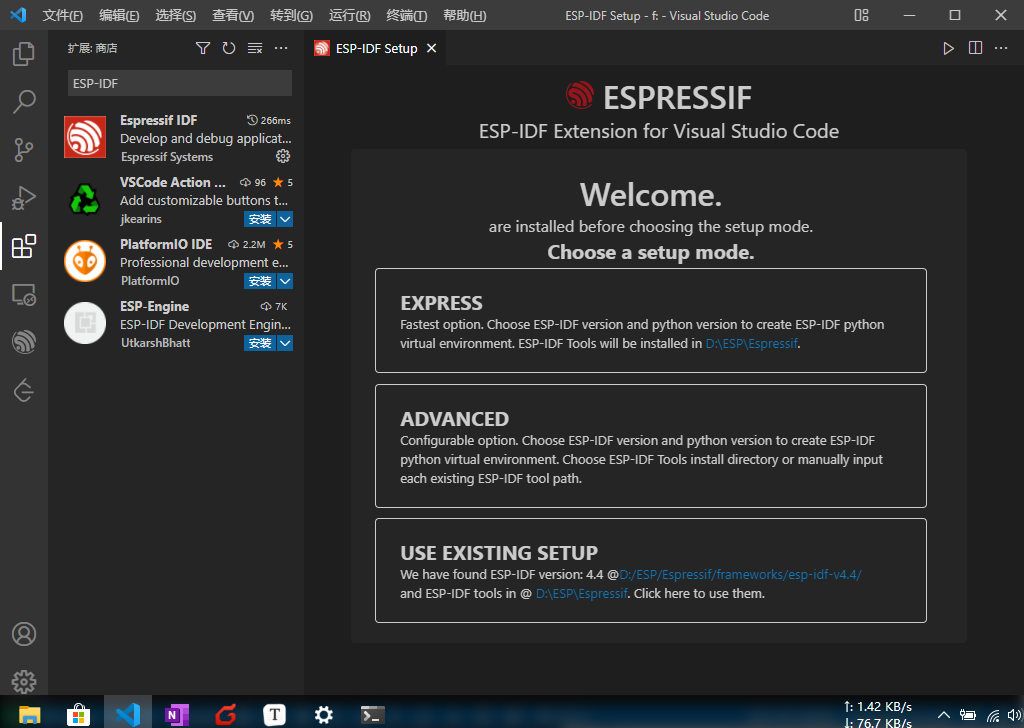Open the Search view in activity bar

coord(24,102)
